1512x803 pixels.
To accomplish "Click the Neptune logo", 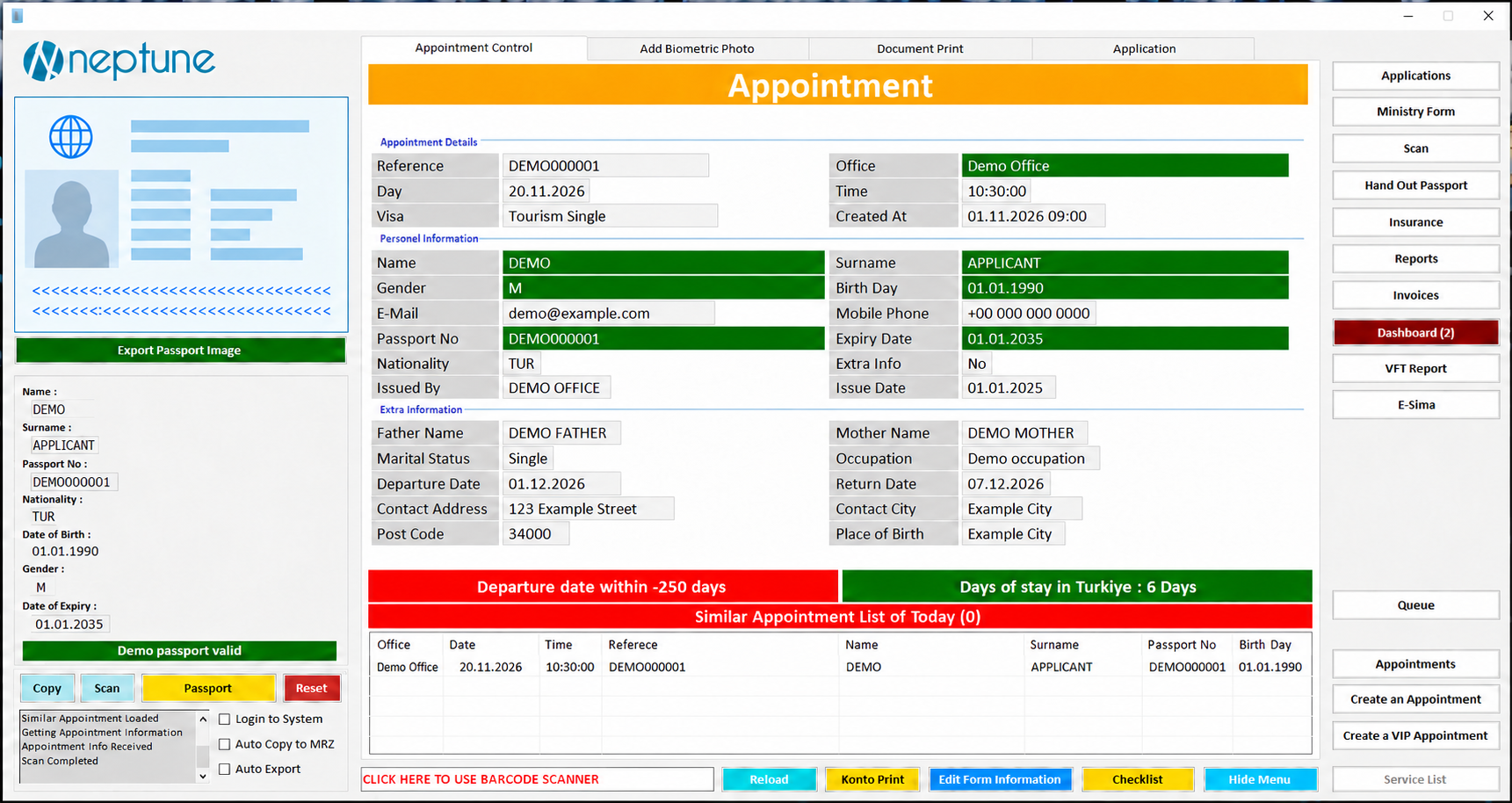I will (x=119, y=61).
